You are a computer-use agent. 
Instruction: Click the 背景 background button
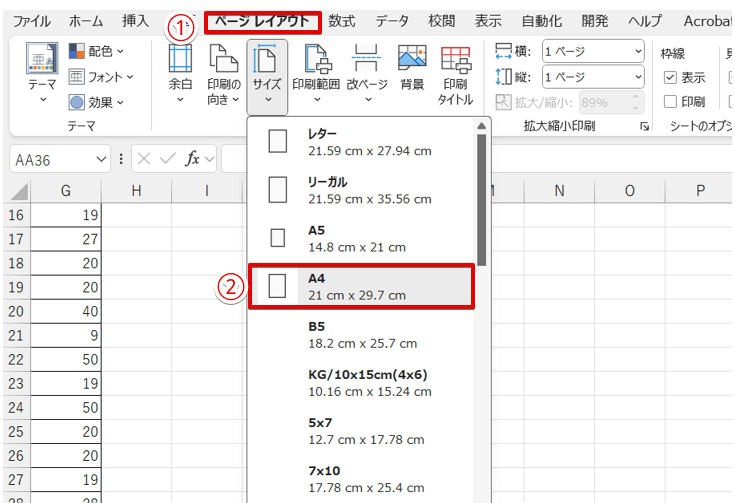click(x=412, y=69)
